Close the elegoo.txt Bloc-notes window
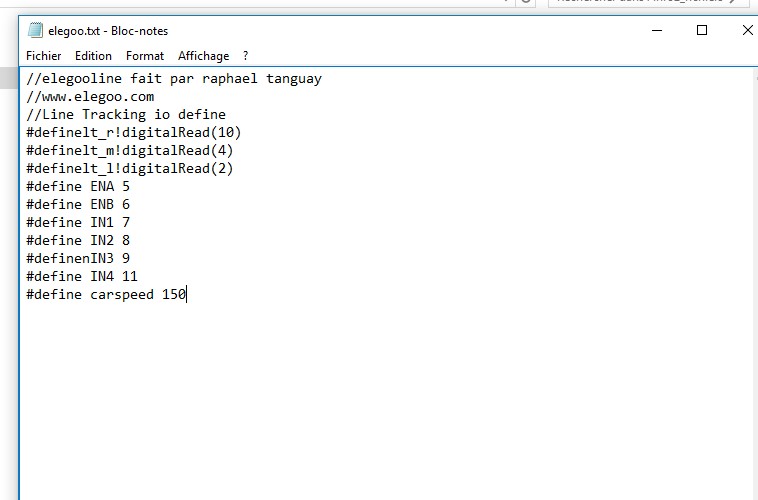The width and height of the screenshot is (758, 500). pyautogui.click(x=747, y=30)
